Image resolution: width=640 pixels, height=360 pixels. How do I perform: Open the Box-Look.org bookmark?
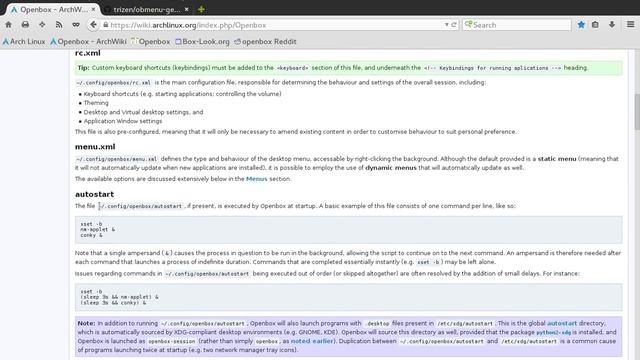click(x=202, y=42)
